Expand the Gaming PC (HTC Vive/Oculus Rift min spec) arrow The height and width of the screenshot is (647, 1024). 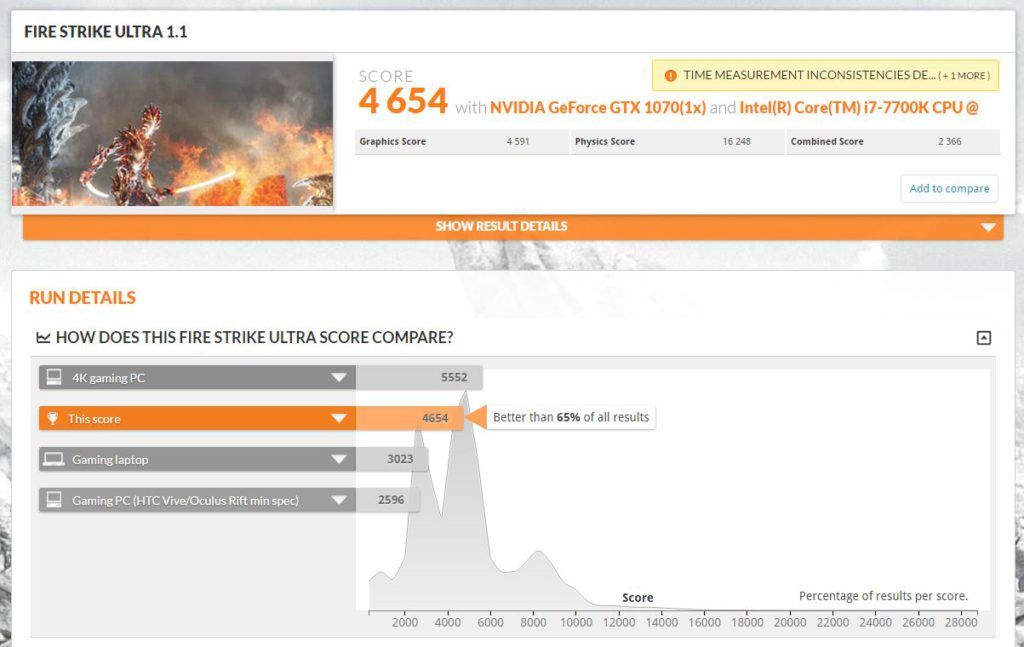[339, 500]
